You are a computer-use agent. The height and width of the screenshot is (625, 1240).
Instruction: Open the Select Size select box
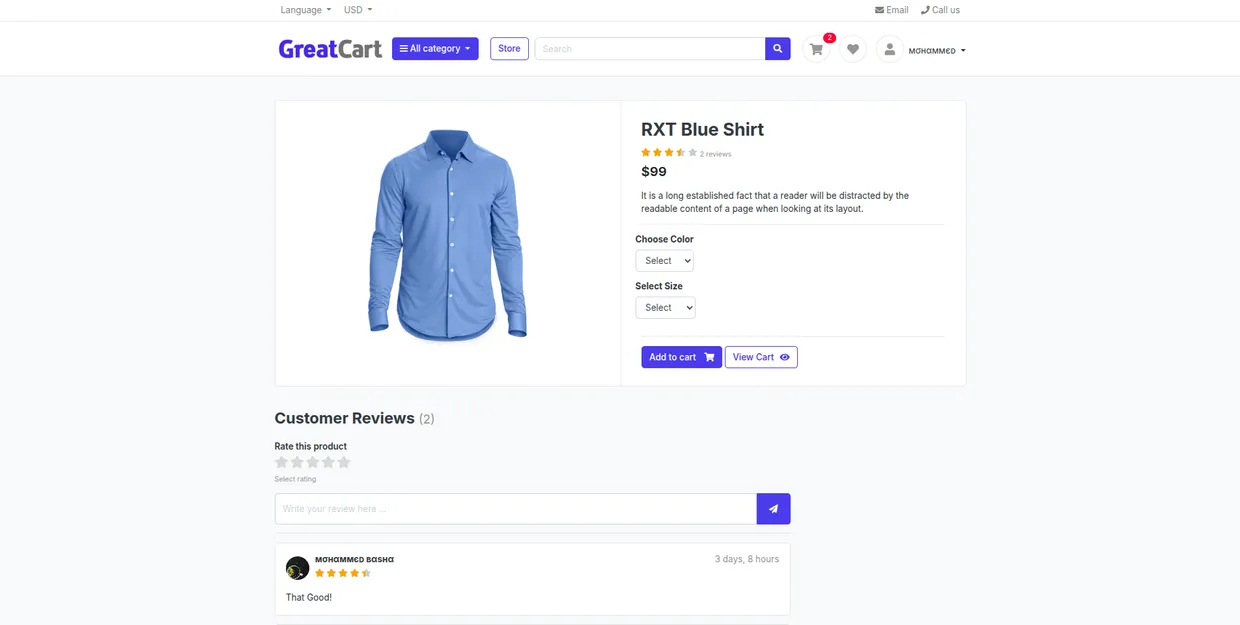[665, 308]
